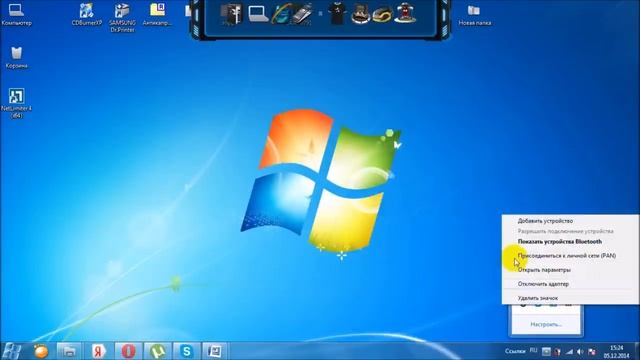The image size is (640, 360).
Task: Click the laptop icon in the top dock
Action: (258, 13)
